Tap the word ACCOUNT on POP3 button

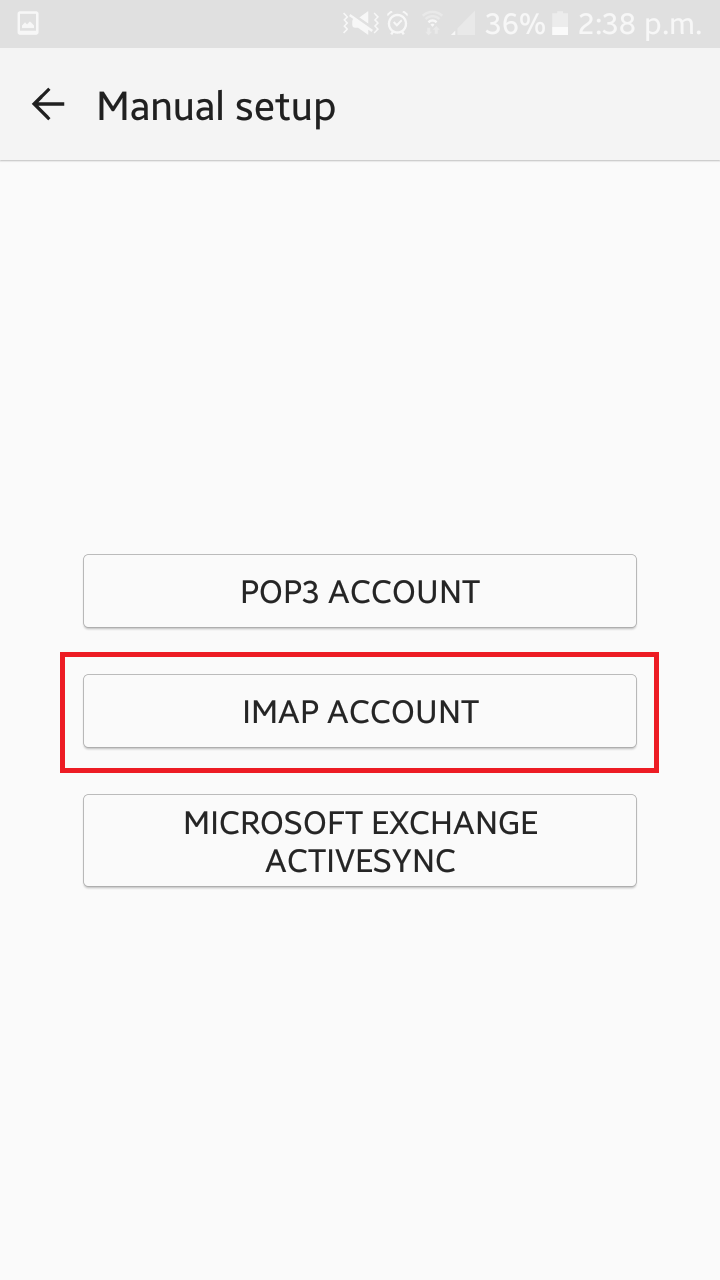(x=404, y=591)
